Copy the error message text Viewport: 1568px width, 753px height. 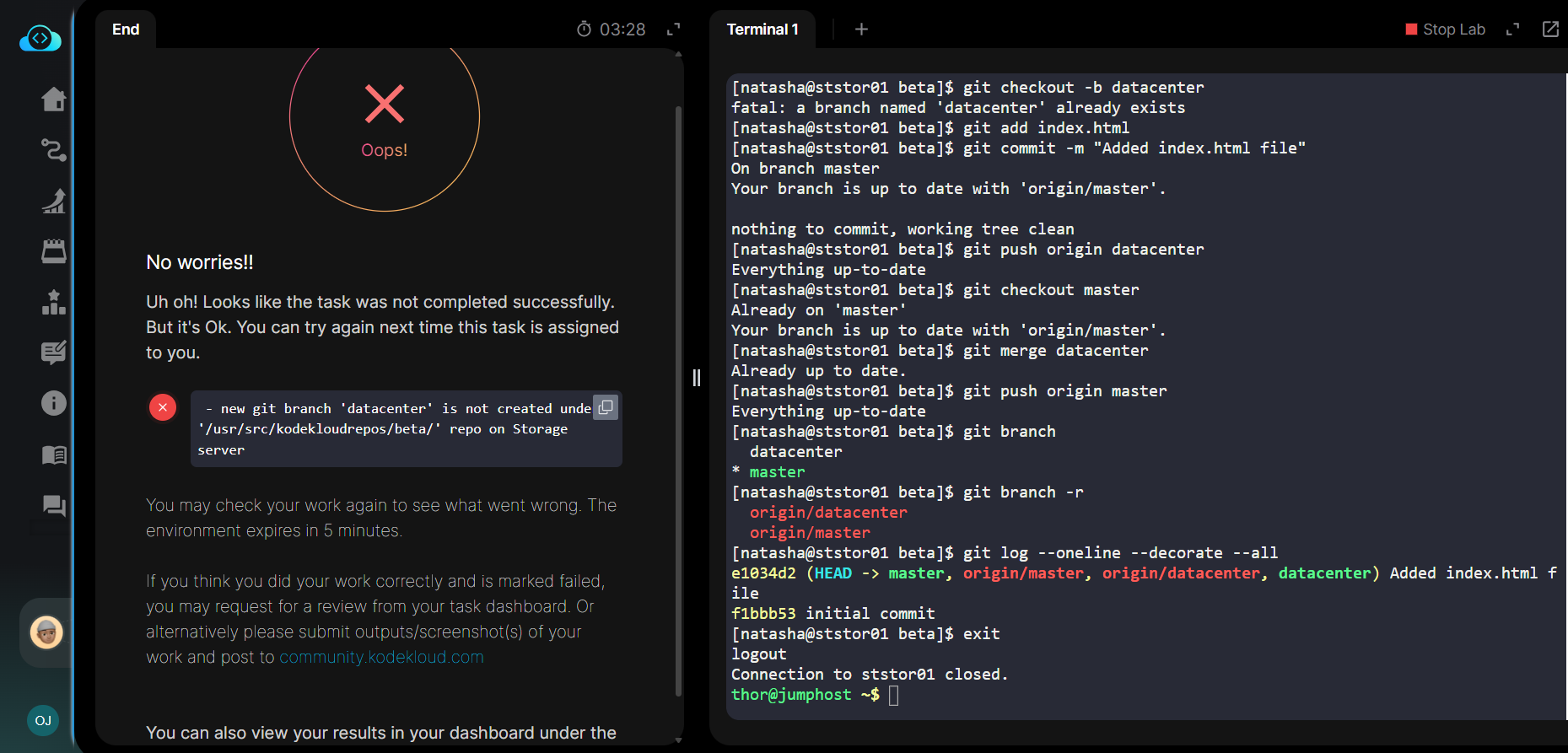tap(606, 407)
